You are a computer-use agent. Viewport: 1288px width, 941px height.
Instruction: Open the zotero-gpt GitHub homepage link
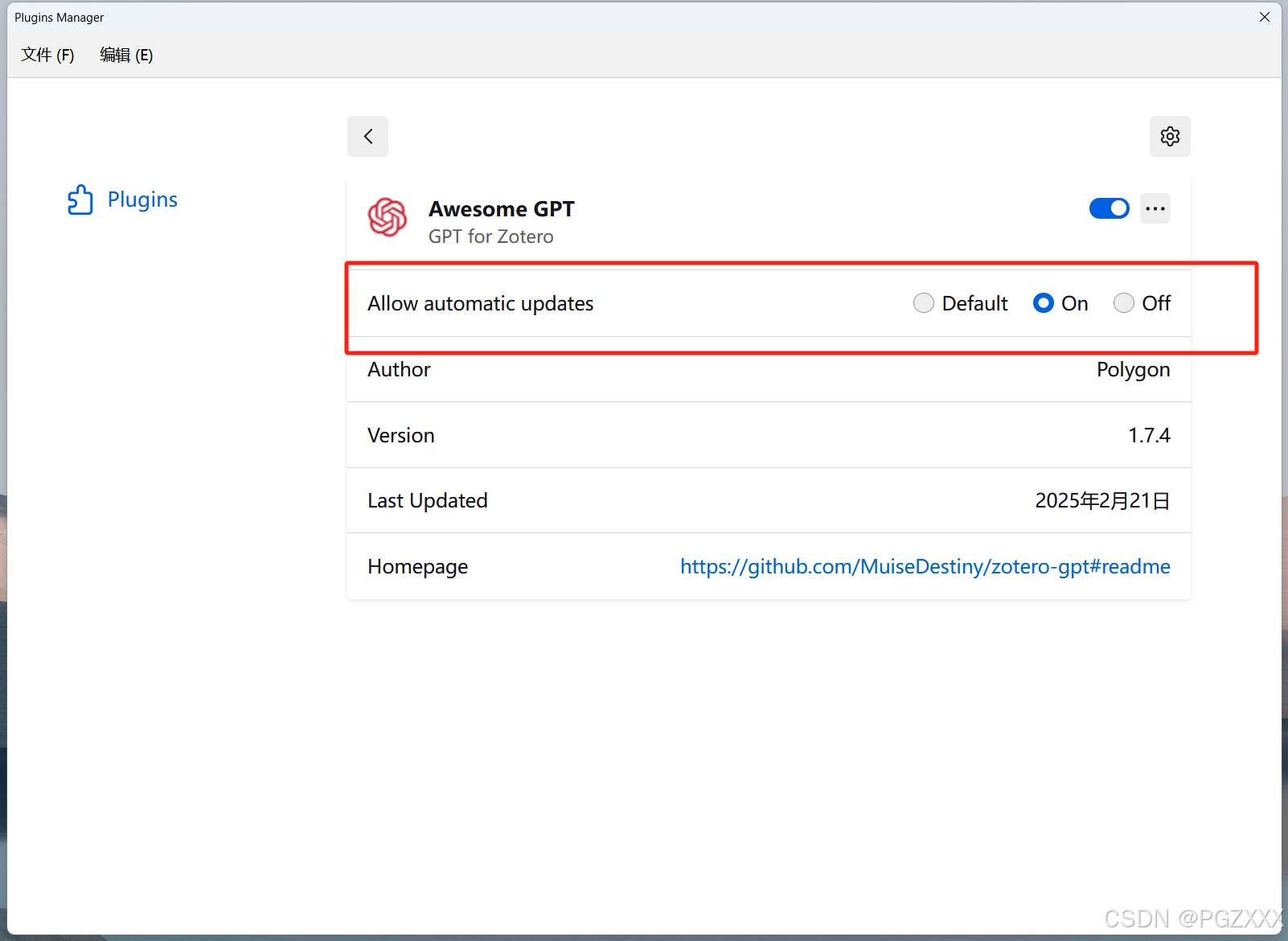click(925, 566)
